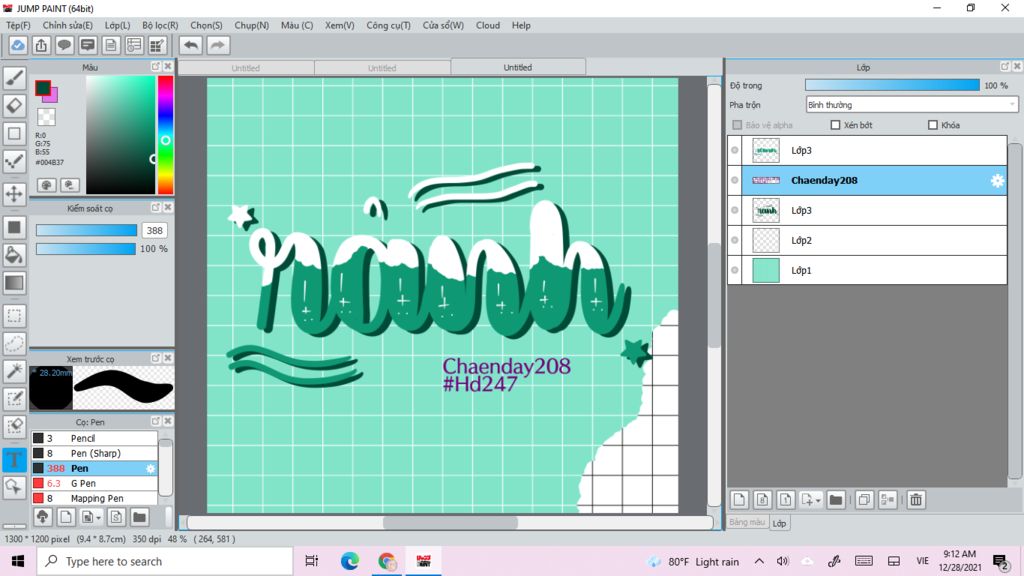Toggle visibility of the Chaenday208 layer
Viewport: 1024px width, 576px height.
735,180
